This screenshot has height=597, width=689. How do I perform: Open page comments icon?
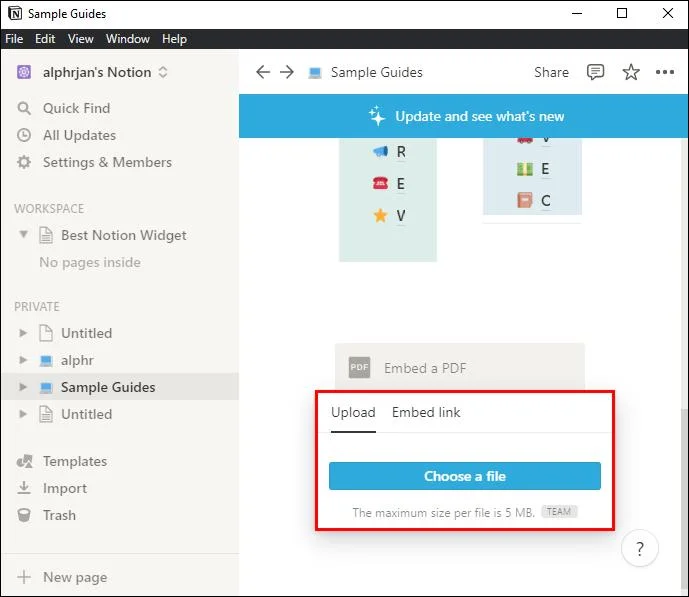point(595,72)
